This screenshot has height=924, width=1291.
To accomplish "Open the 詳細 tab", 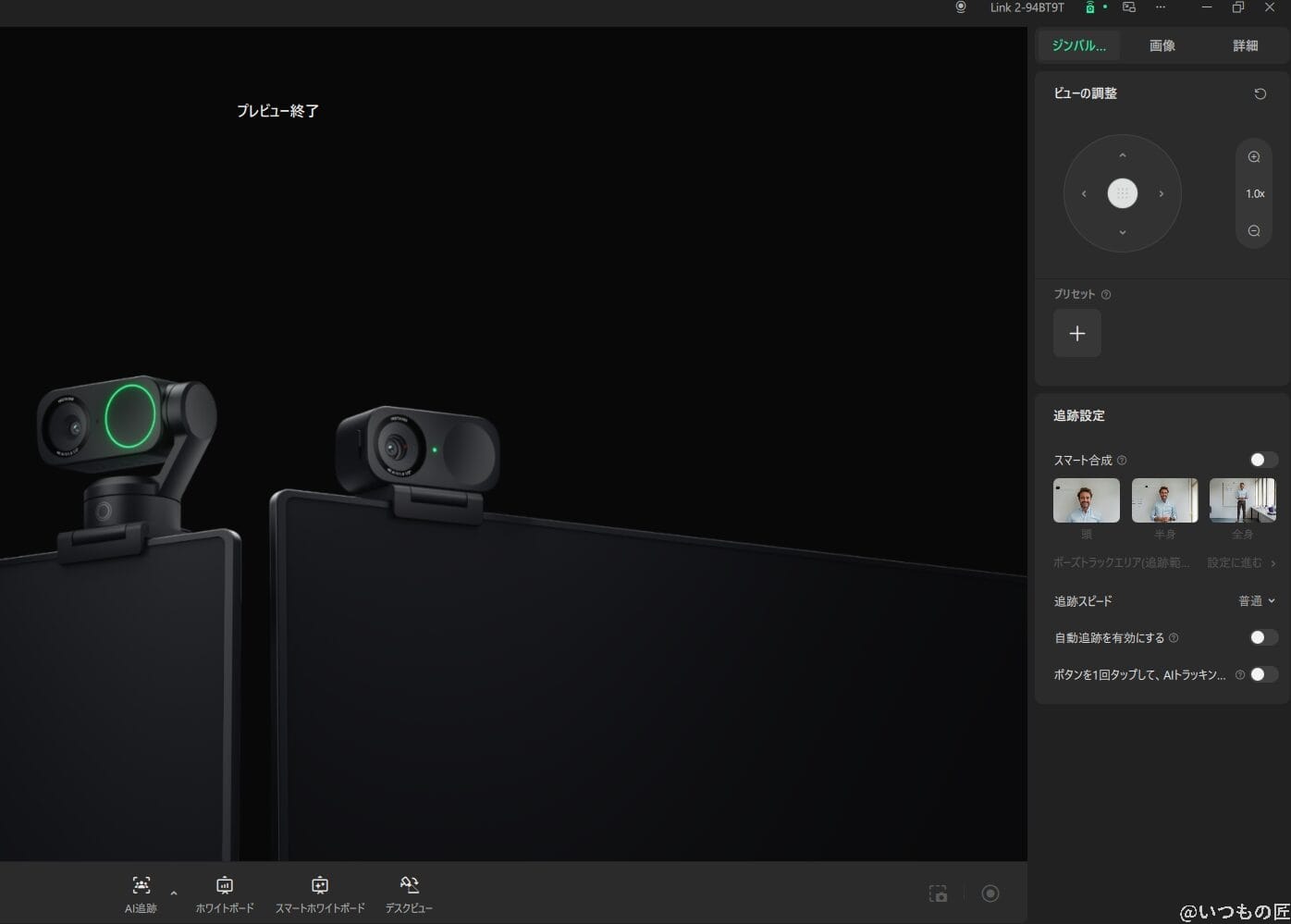I will (x=1245, y=45).
